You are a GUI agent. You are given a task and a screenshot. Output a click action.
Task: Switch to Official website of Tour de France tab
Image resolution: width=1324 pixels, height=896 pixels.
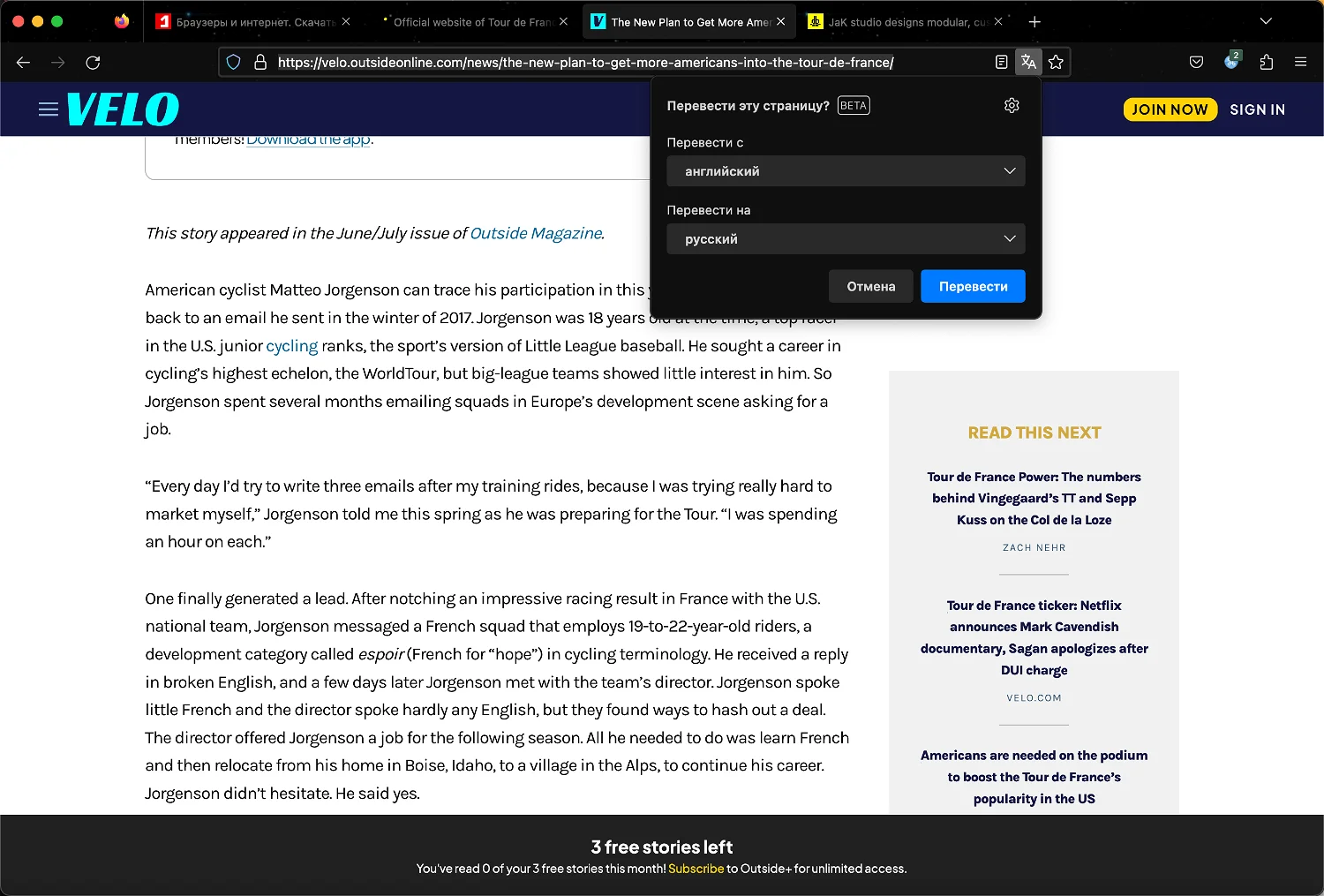tap(472, 22)
